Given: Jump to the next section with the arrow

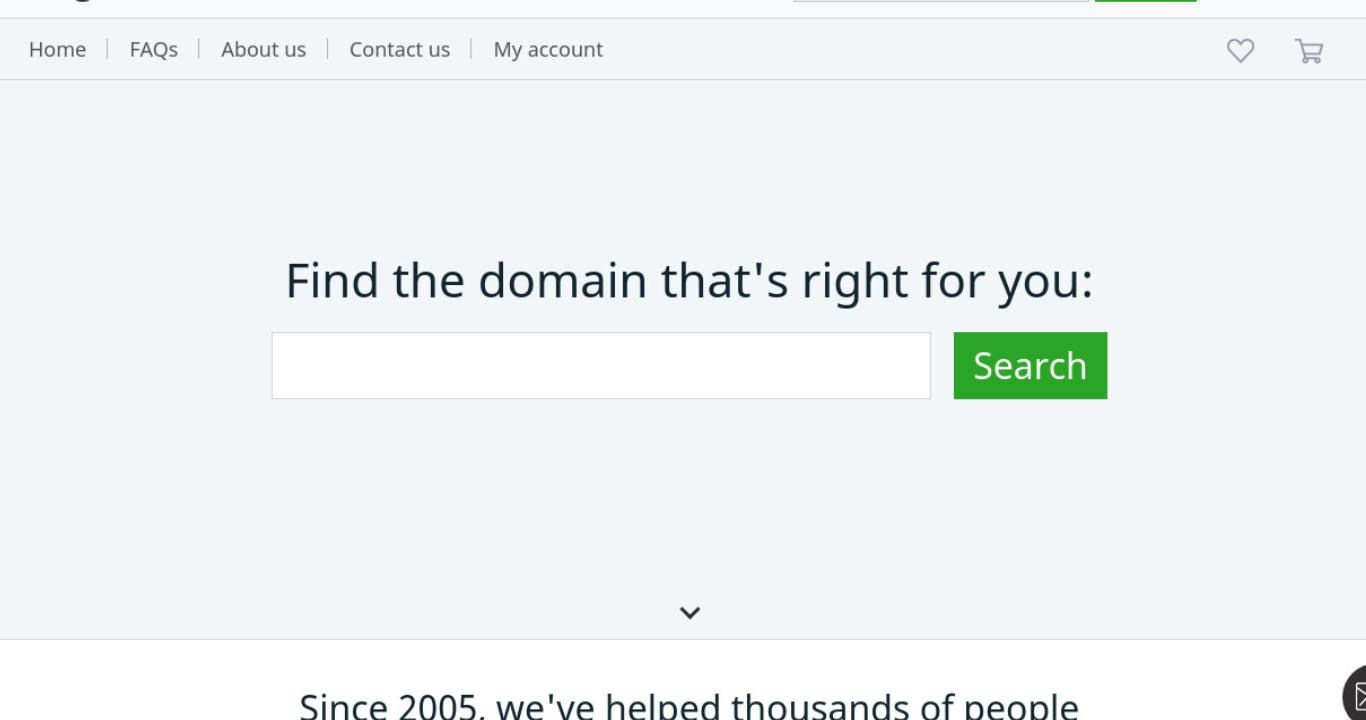Looking at the screenshot, I should pos(690,612).
